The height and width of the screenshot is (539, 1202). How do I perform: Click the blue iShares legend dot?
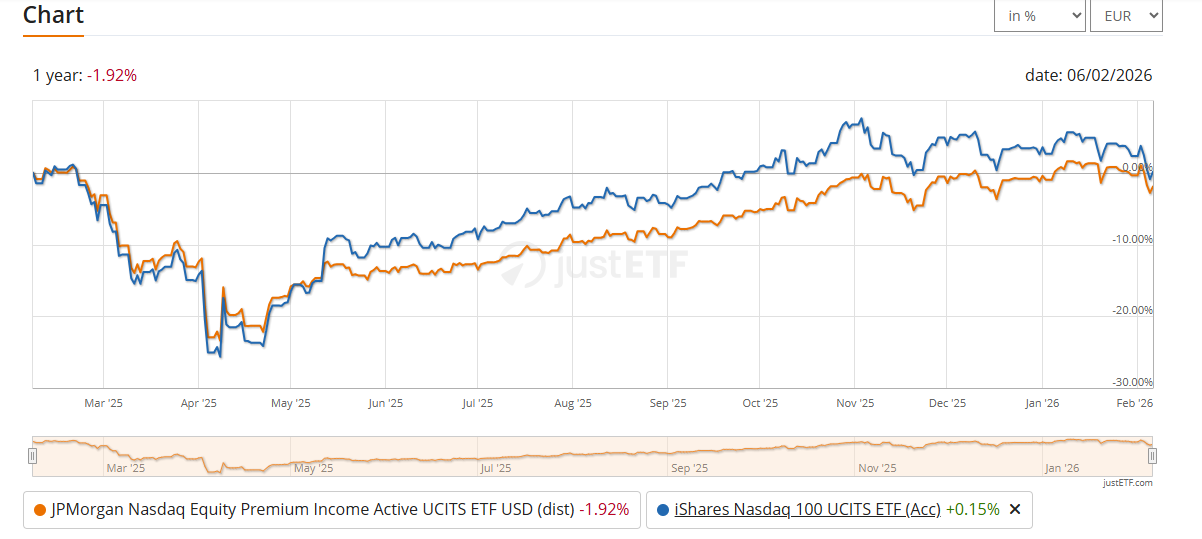[663, 509]
